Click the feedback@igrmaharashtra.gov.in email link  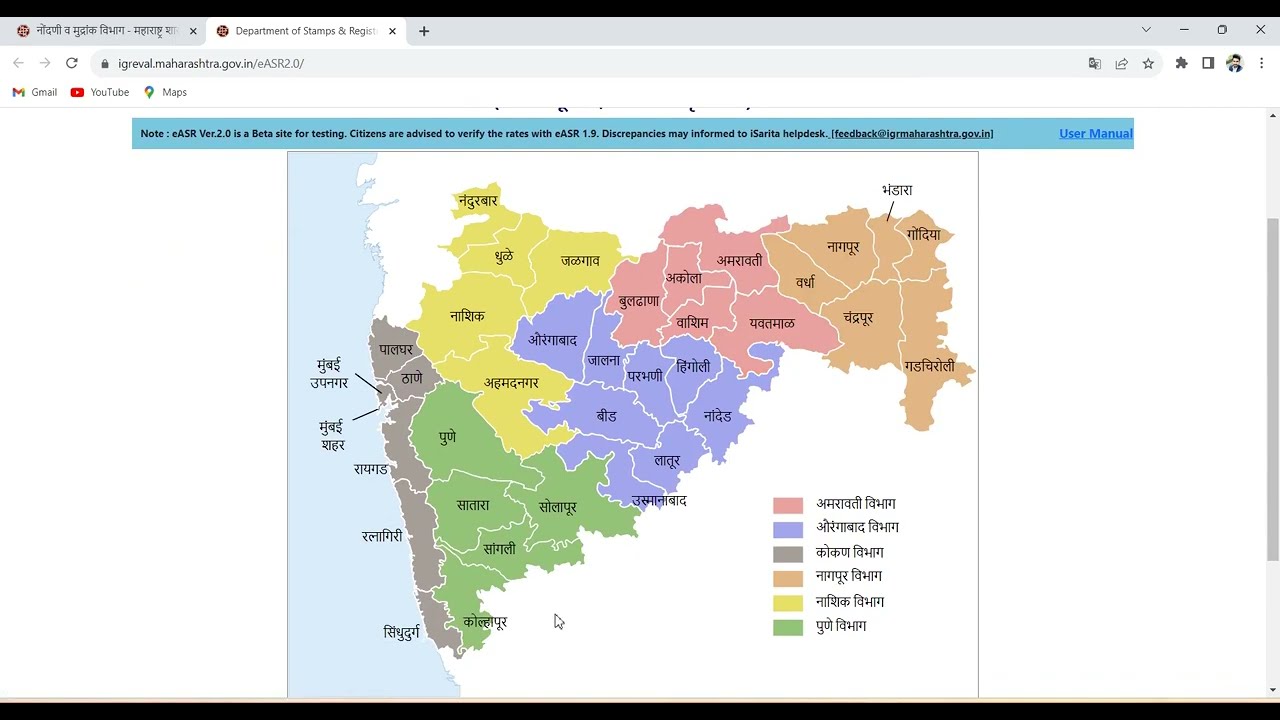pyautogui.click(x=912, y=134)
